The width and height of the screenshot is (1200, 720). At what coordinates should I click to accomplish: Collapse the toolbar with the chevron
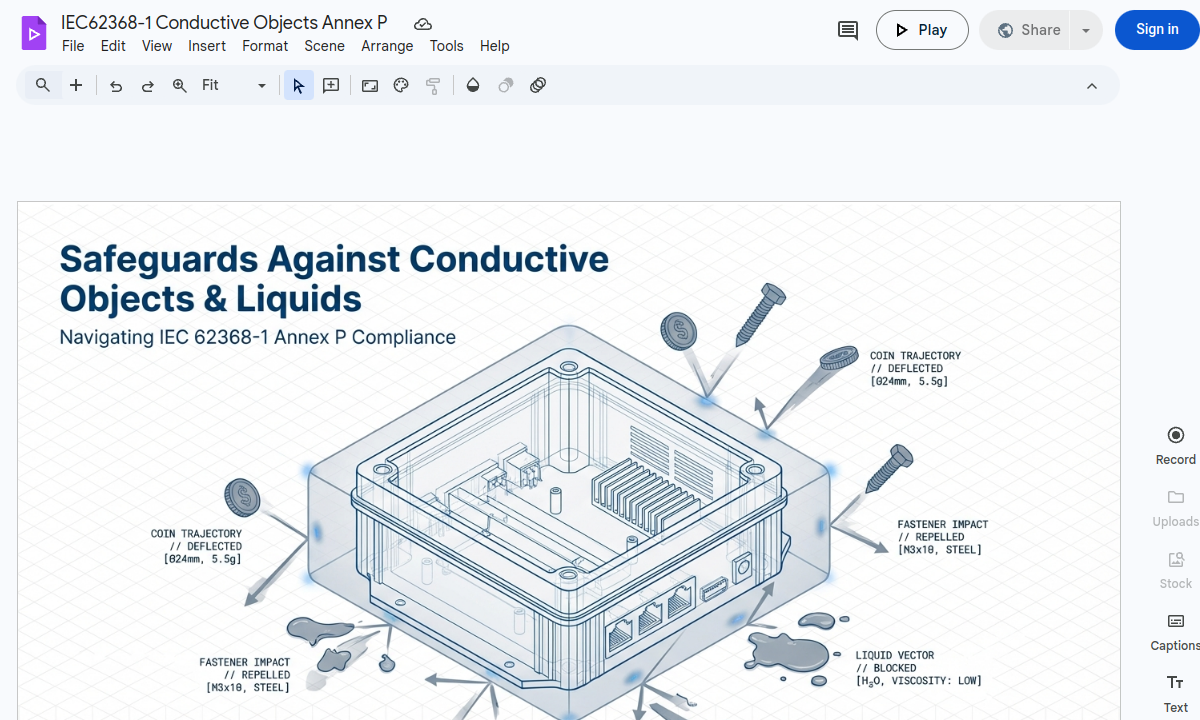[1092, 85]
